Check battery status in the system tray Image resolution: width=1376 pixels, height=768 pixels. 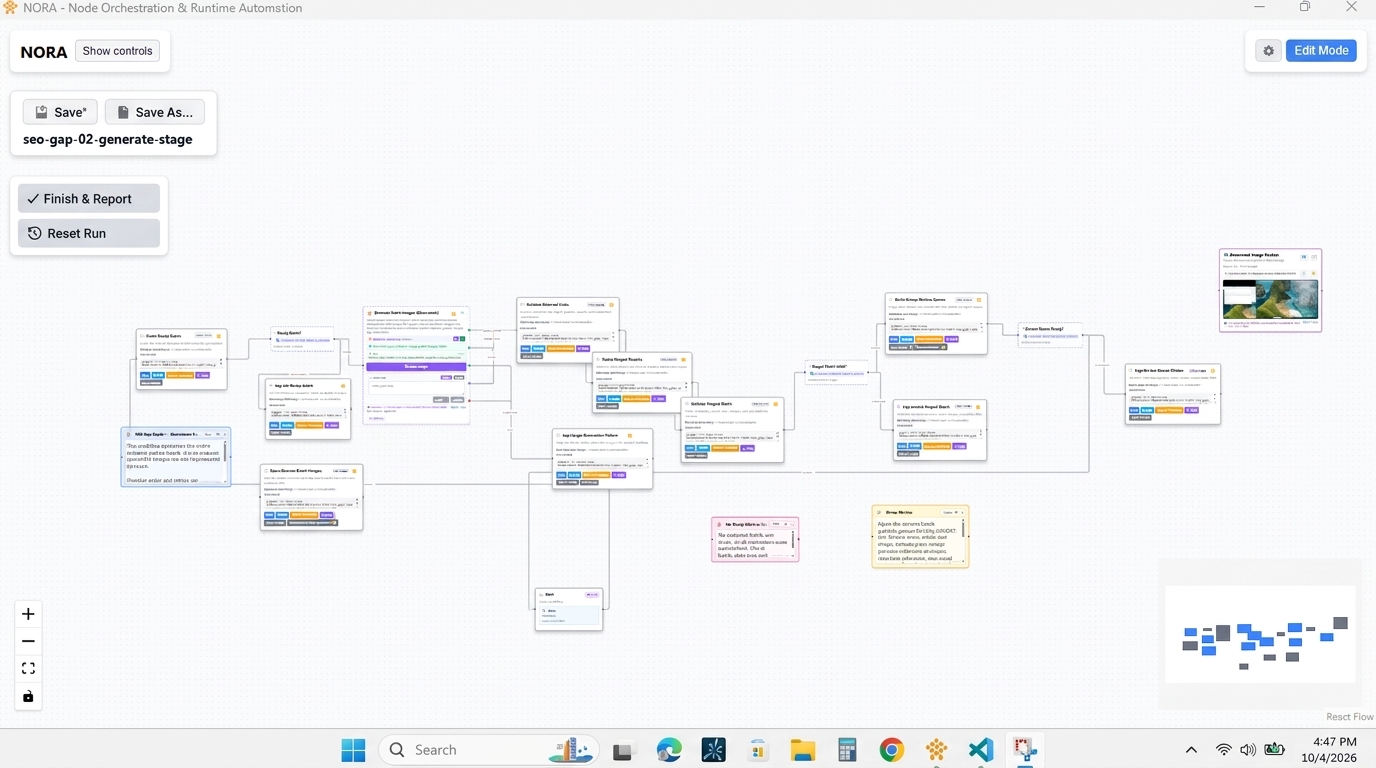pos(1274,750)
